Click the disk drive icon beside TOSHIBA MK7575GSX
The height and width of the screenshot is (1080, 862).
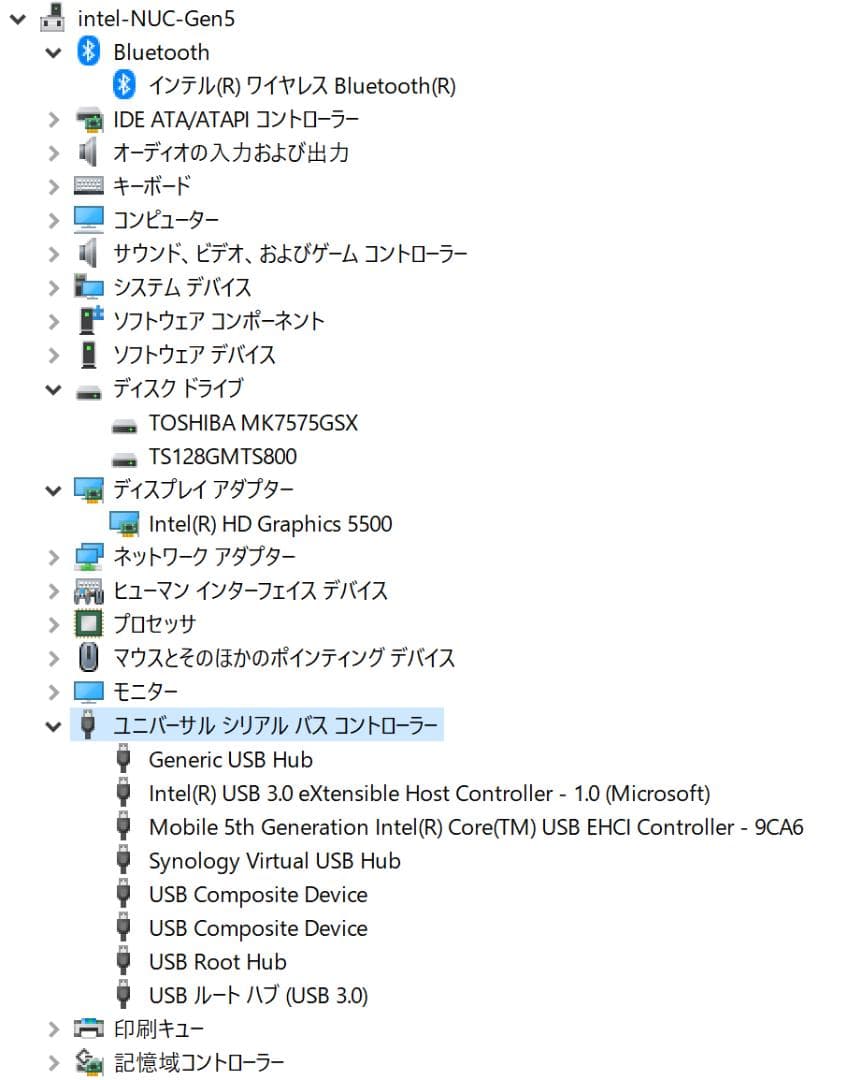click(x=123, y=422)
